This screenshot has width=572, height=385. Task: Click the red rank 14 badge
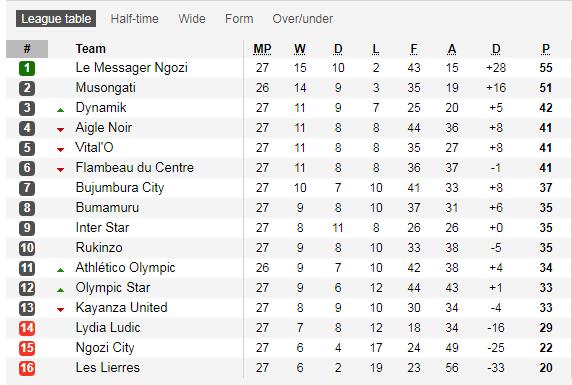tap(27, 328)
